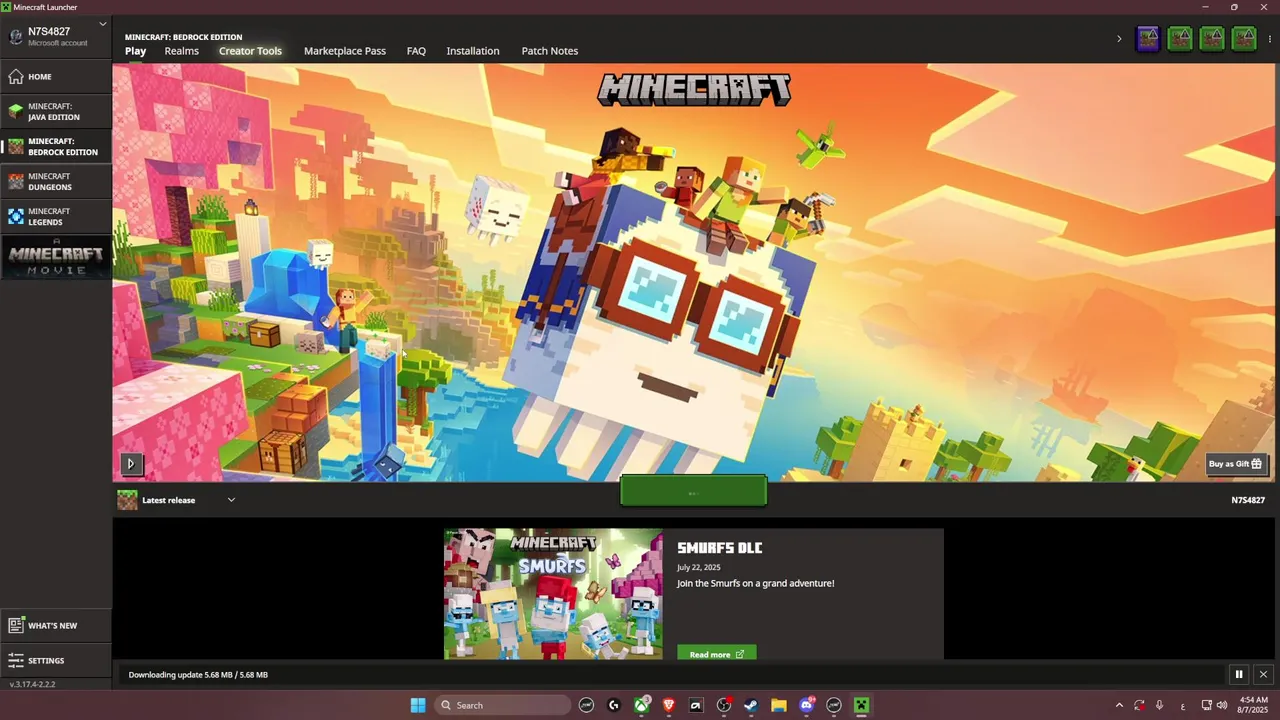Click the purple quick launch instance icon
This screenshot has height=720, width=1280.
[x=1148, y=39]
